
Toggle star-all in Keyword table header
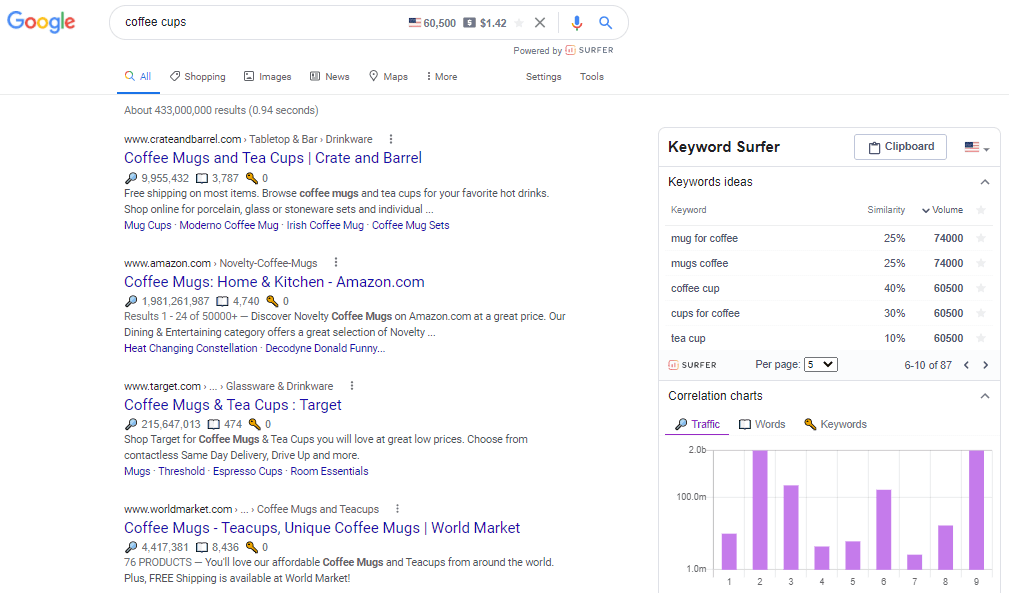(x=981, y=210)
